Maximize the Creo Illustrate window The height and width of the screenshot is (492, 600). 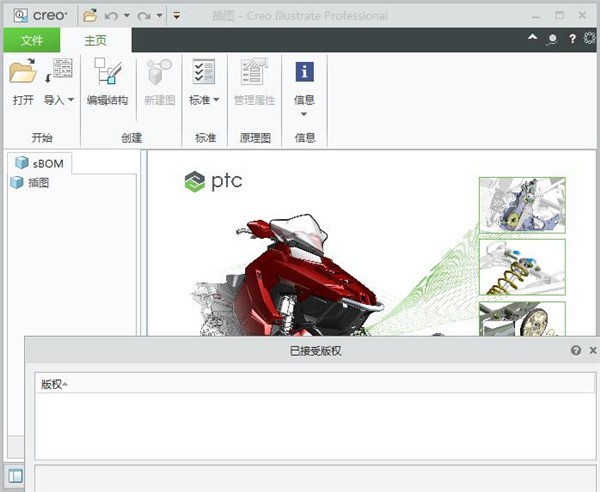point(559,15)
